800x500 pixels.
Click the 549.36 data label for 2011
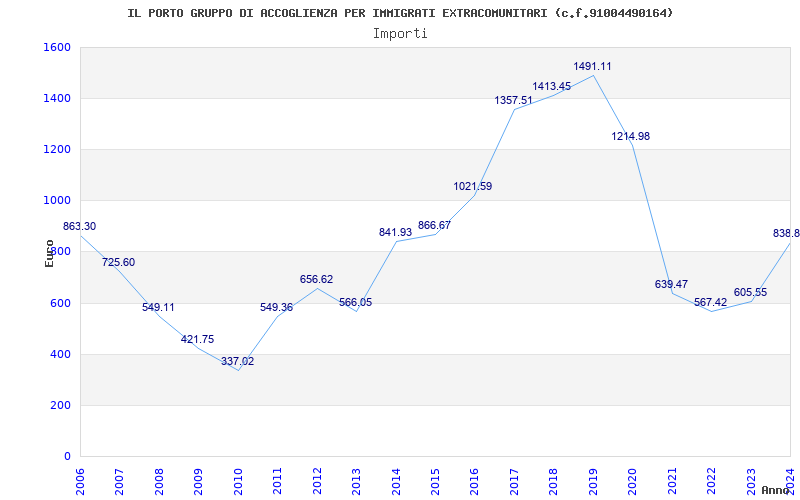[277, 307]
